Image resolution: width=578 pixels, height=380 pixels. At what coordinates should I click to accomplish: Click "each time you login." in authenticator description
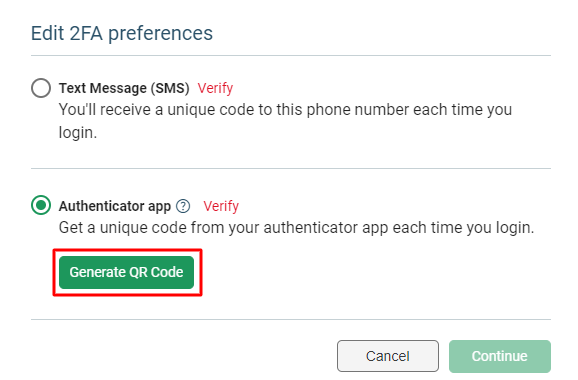pos(463,228)
